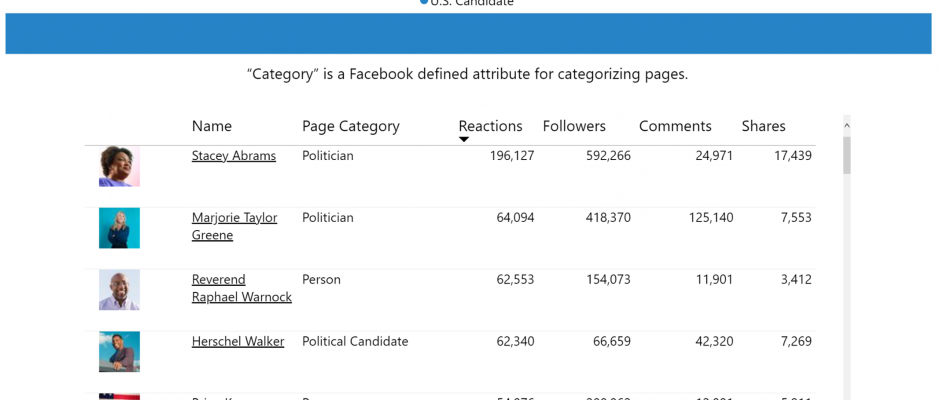Viewport: 940px width, 400px height.
Task: Sort table by Reactions column header
Action: point(490,126)
